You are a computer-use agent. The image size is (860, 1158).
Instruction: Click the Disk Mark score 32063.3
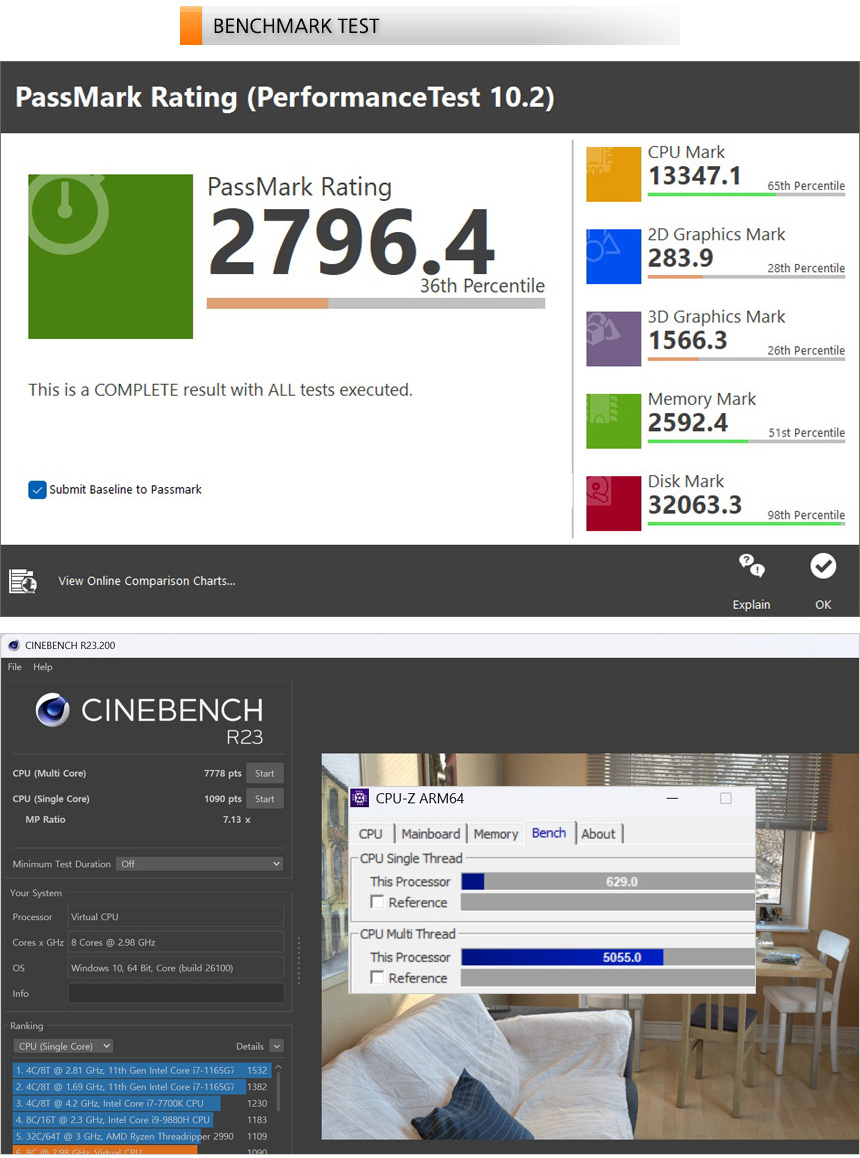[695, 505]
